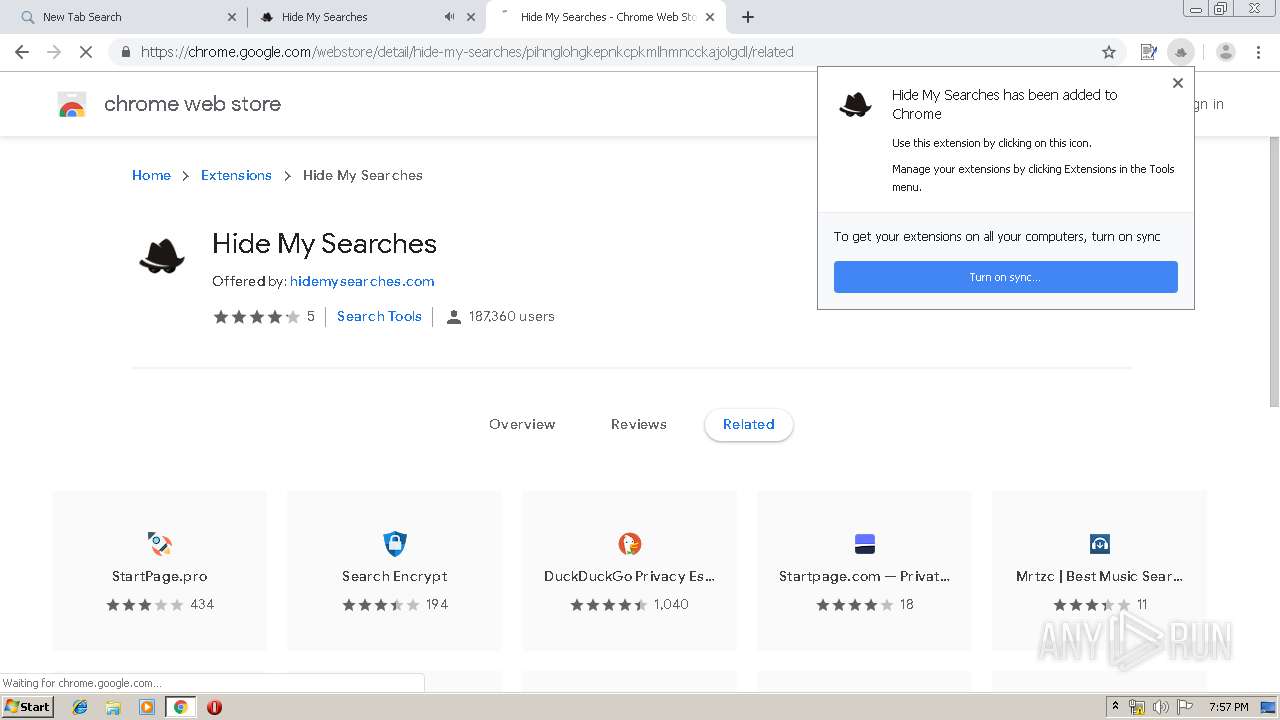This screenshot has width=1280, height=720.
Task: Stop loading the page
Action: tap(86, 52)
